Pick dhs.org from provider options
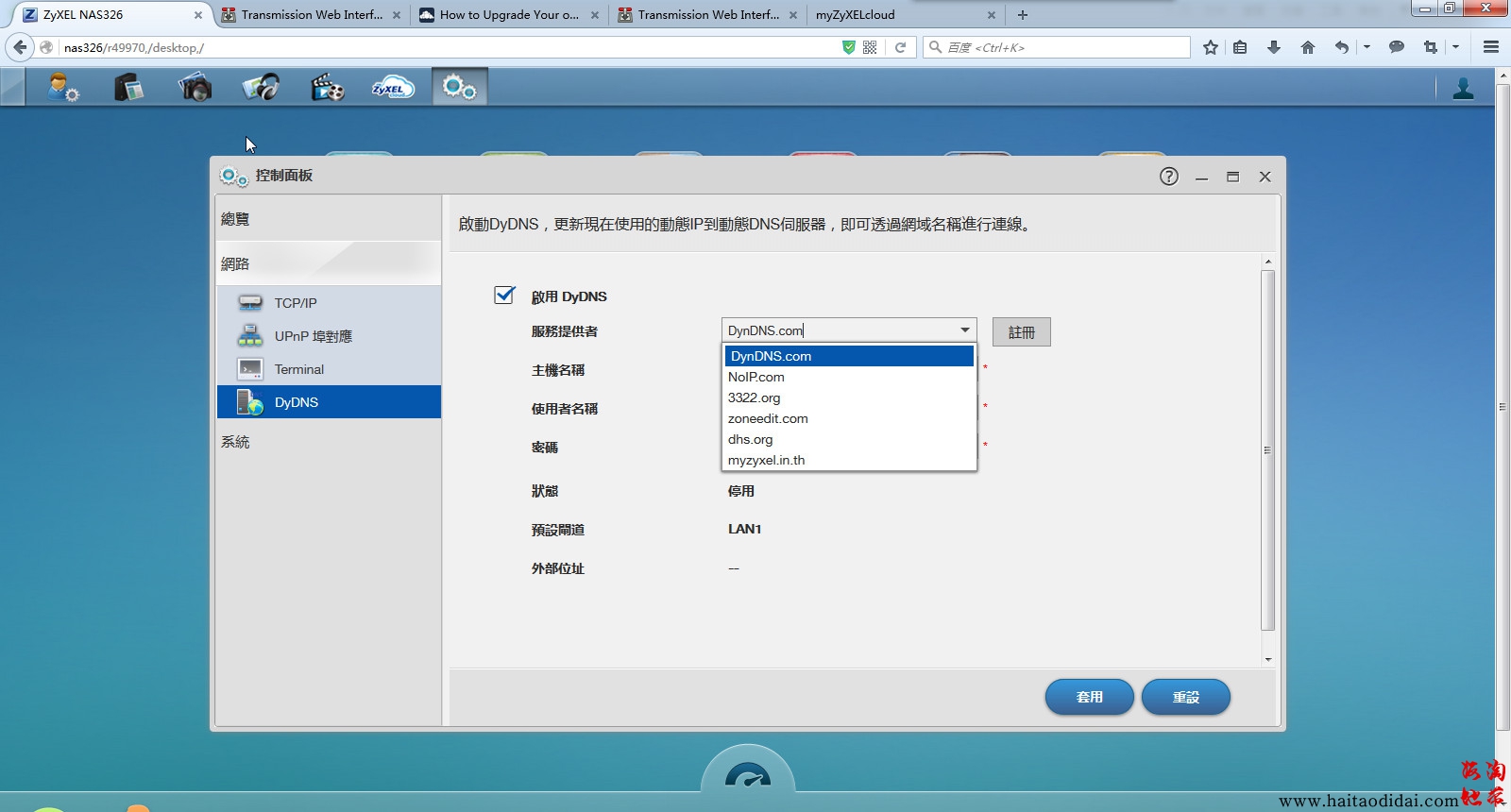This screenshot has width=1511, height=812. [849, 439]
